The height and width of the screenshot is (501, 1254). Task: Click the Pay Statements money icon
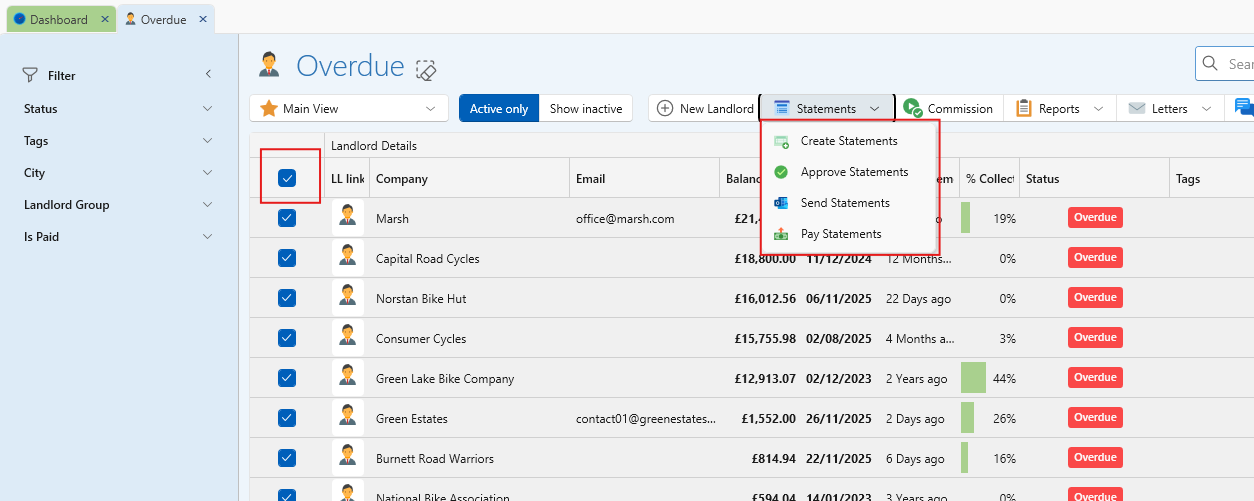pyautogui.click(x=782, y=234)
